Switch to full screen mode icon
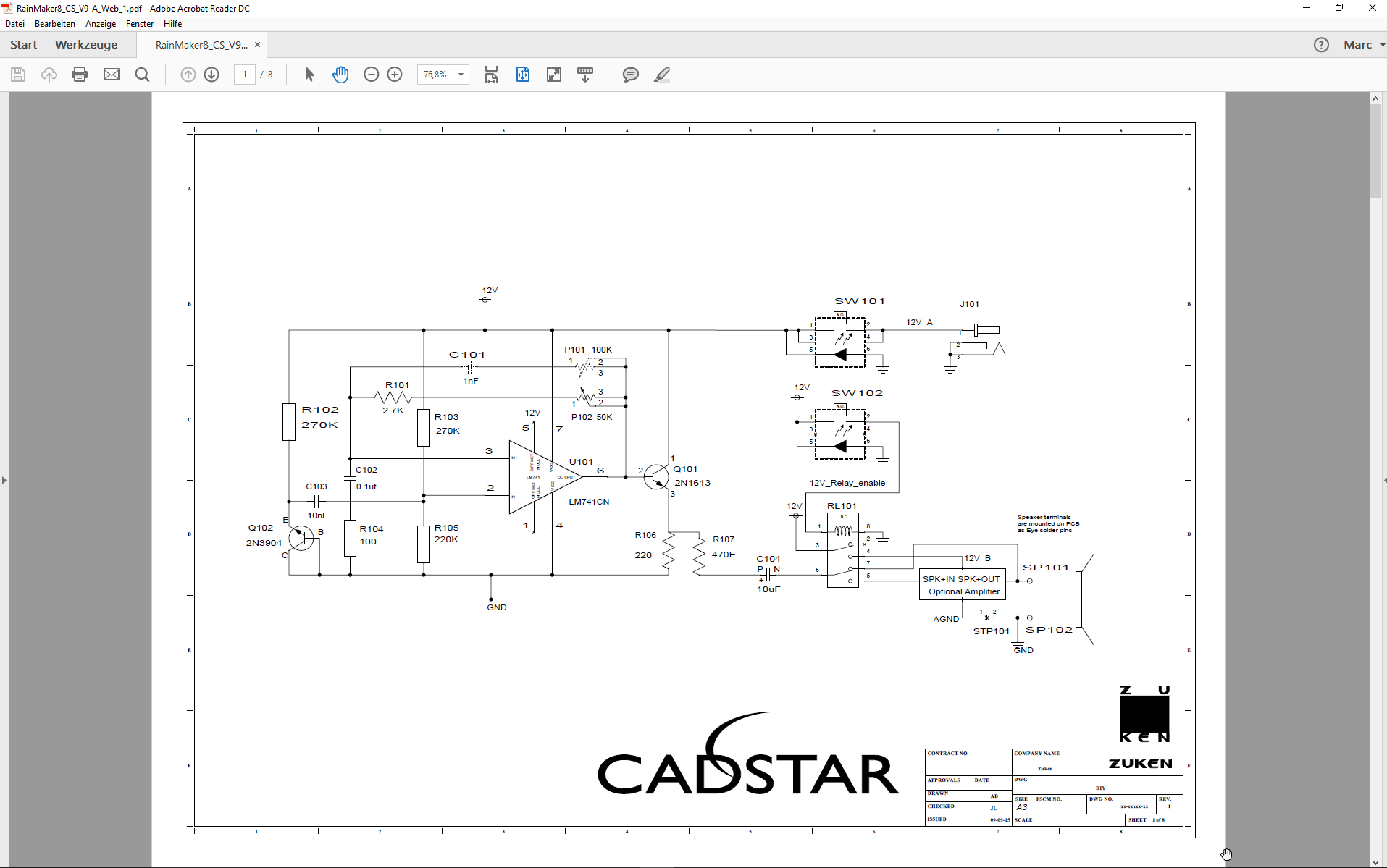The height and width of the screenshot is (868, 1387). (554, 75)
